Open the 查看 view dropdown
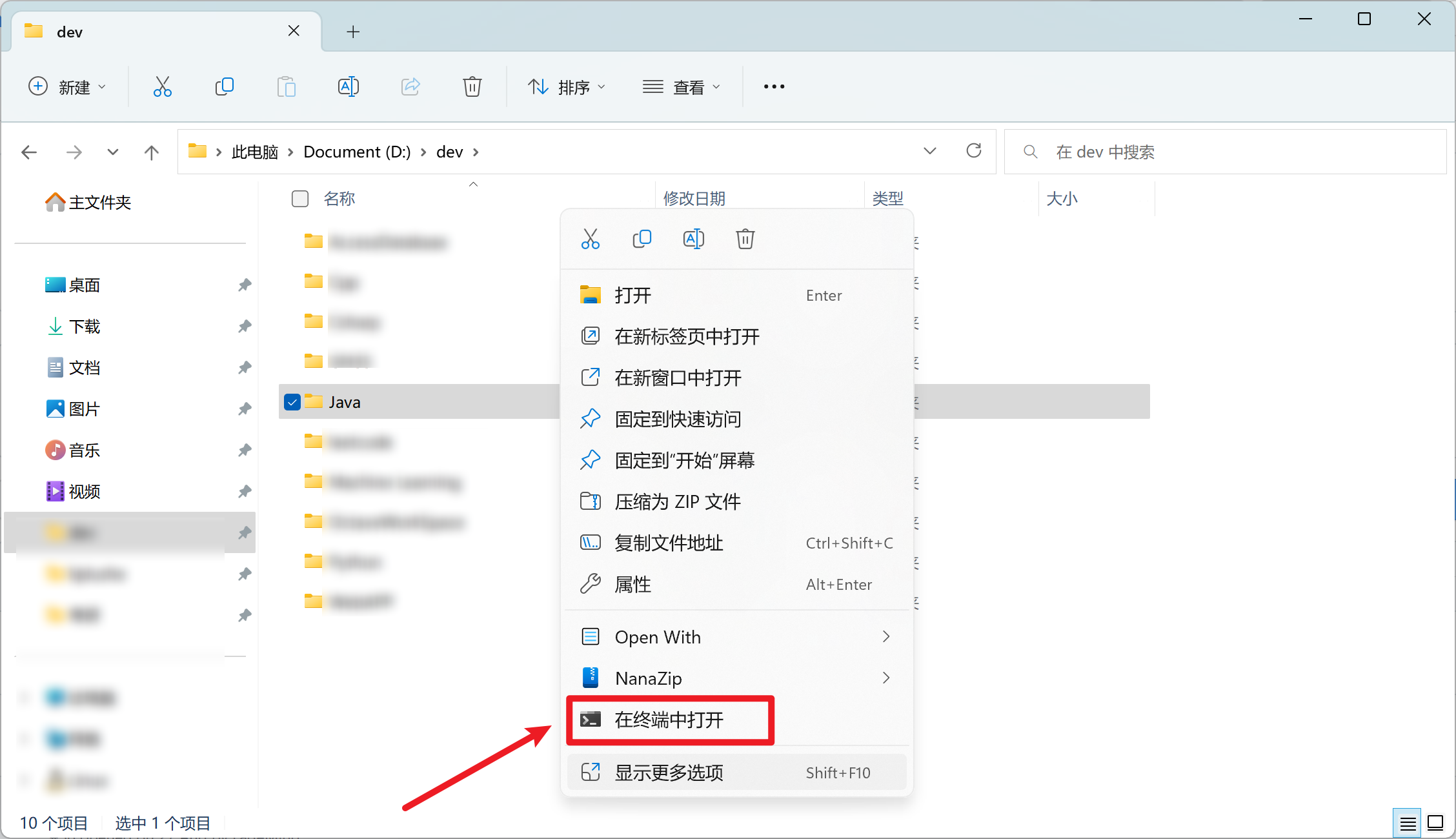This screenshot has width=1456, height=839. (681, 86)
